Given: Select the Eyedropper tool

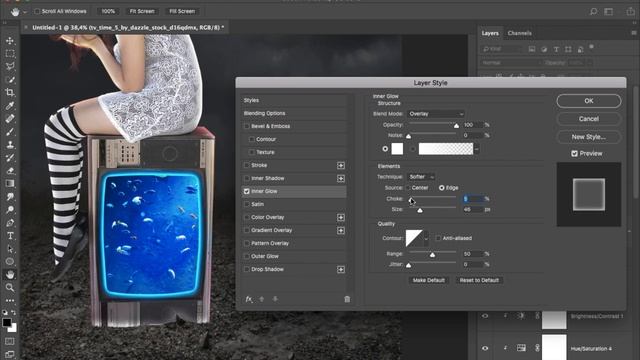Looking at the screenshot, I should 10,106.
